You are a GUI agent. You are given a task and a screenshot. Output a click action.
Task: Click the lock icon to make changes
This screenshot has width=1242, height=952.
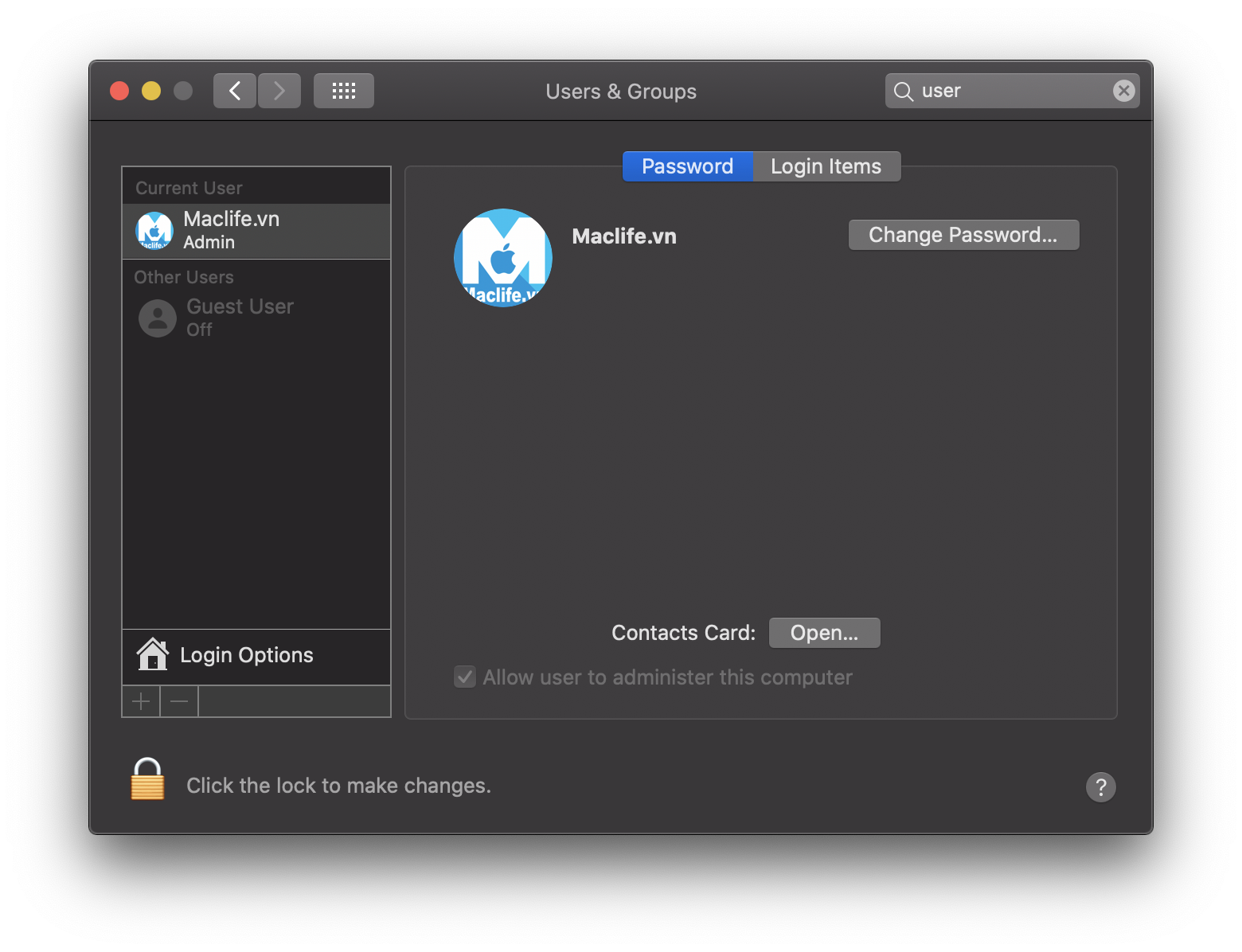[147, 780]
